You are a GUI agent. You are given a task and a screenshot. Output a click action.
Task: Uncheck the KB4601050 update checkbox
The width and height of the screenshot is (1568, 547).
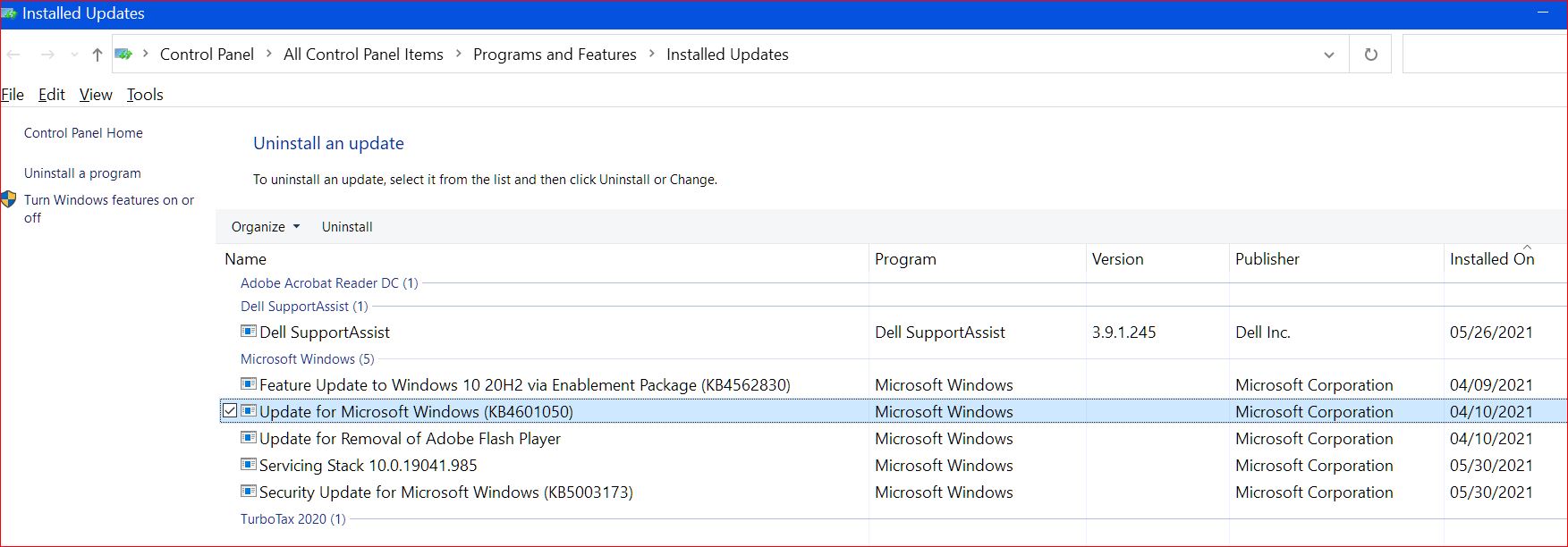230,411
